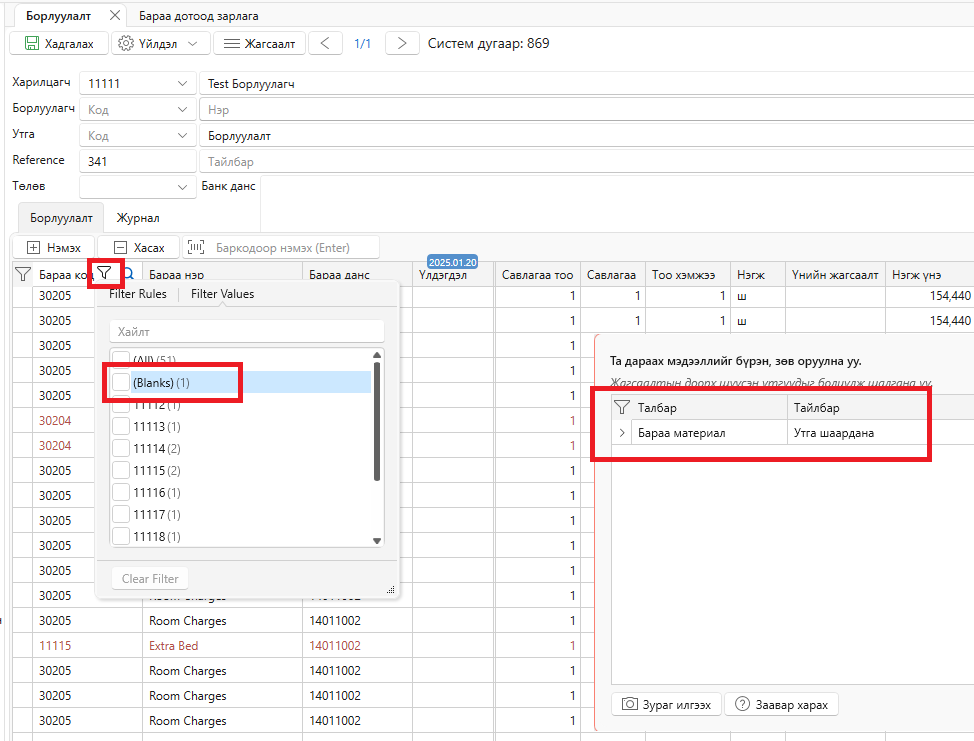Check the (All) filter checkbox
This screenshot has width=974, height=741.
121,359
